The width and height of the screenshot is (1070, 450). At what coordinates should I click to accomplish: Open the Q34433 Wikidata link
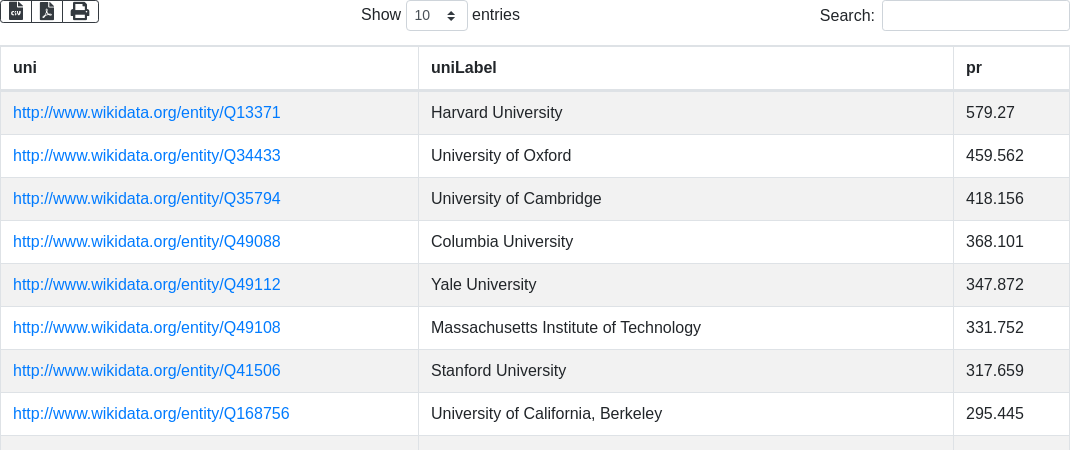click(x=147, y=156)
